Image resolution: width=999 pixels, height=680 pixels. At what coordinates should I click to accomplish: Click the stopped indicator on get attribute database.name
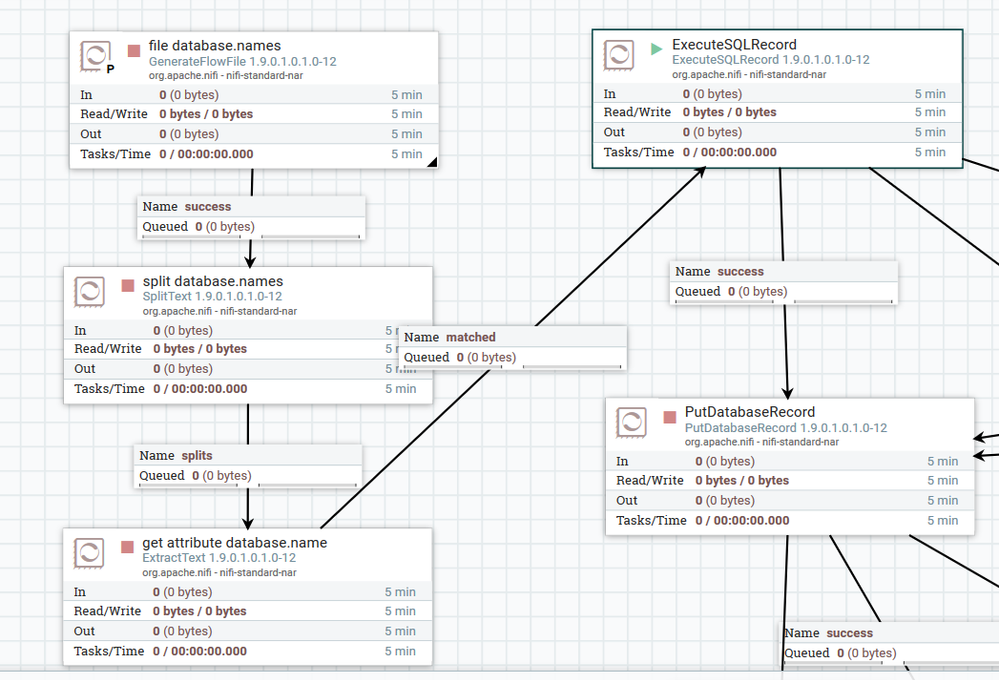(127, 547)
